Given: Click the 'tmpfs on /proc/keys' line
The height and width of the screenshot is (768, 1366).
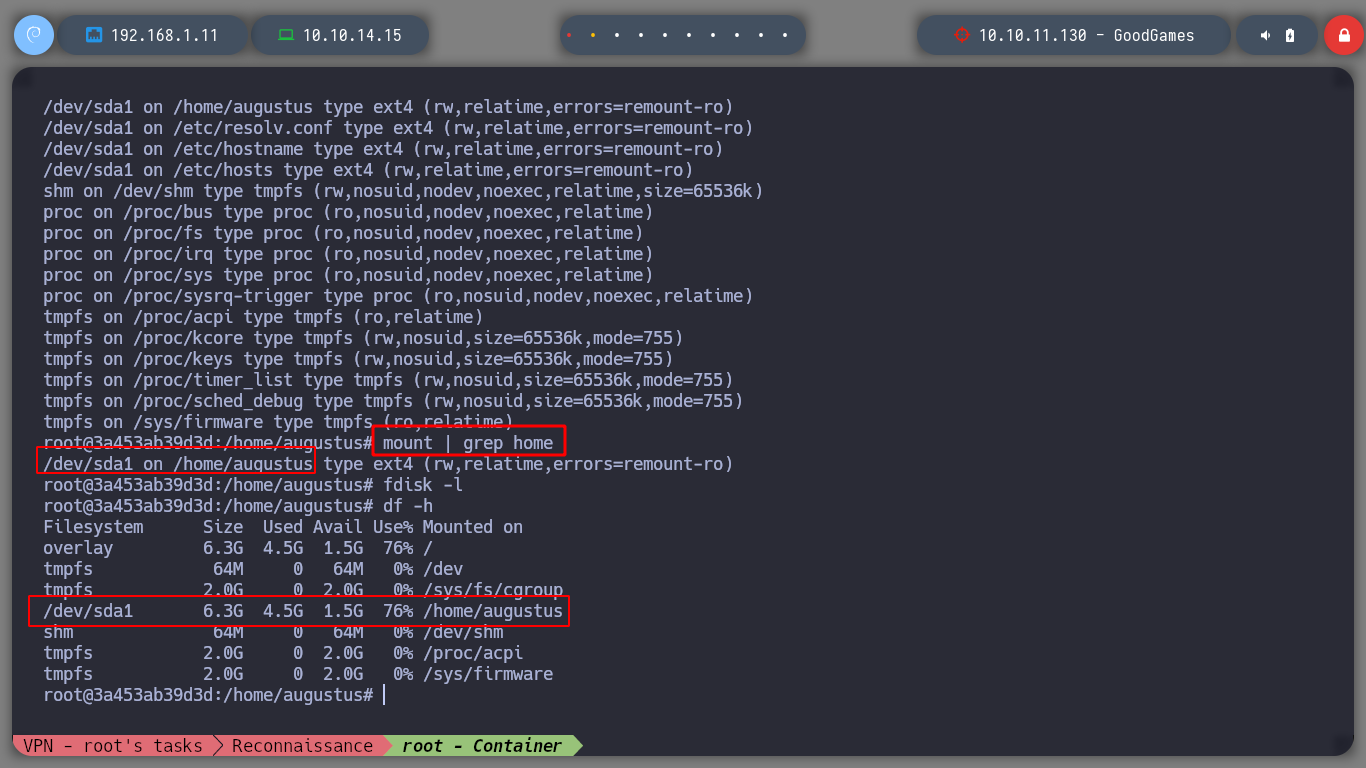Looking at the screenshot, I should pyautogui.click(x=358, y=359).
